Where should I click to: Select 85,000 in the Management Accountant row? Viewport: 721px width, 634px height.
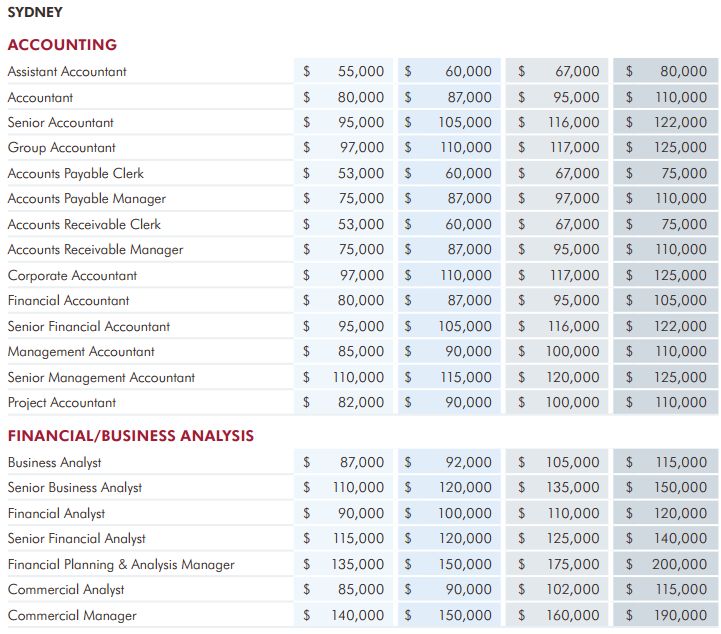tap(361, 352)
